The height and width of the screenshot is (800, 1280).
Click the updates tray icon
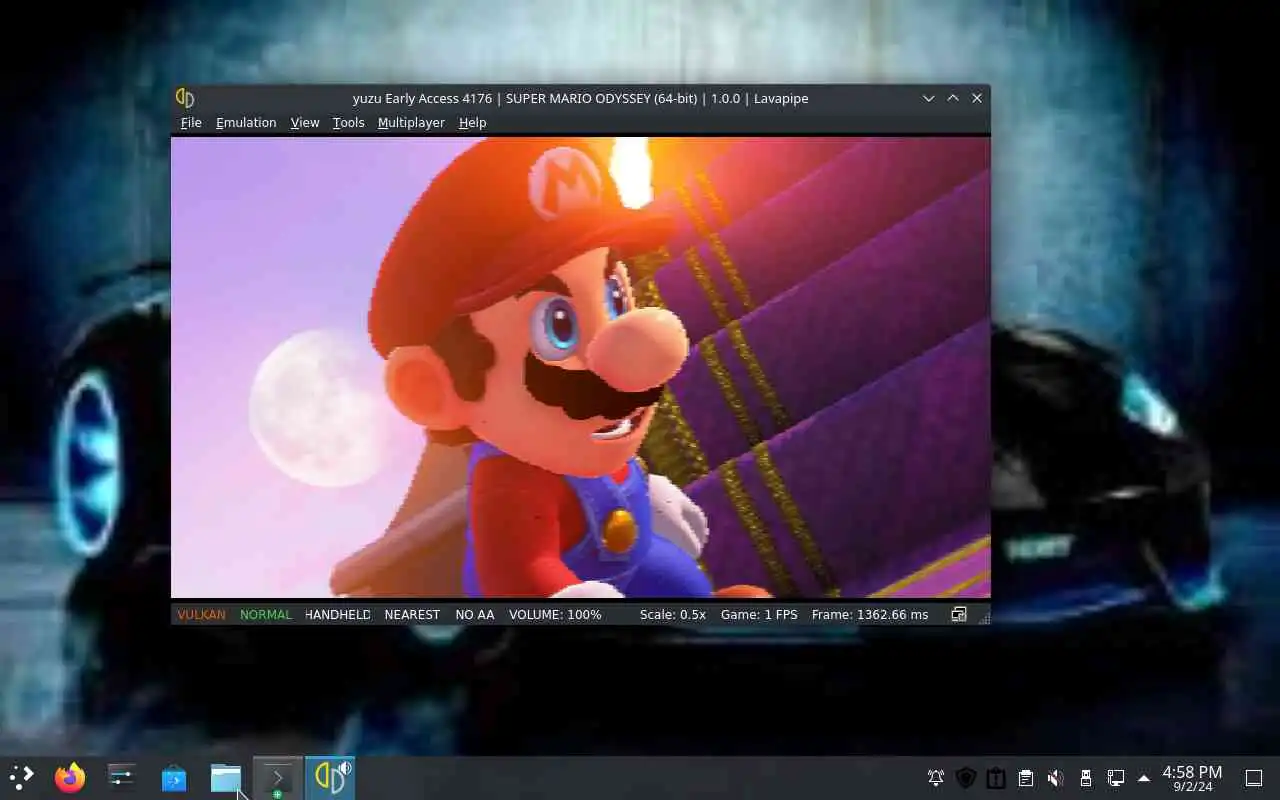(x=996, y=778)
